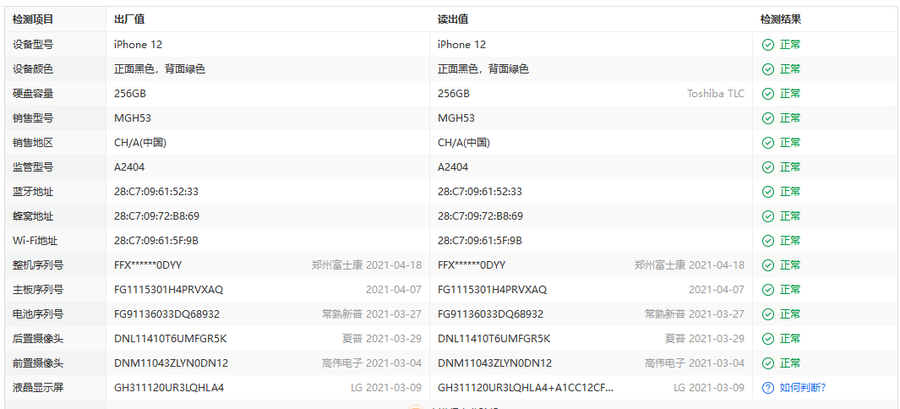Image resolution: width=900 pixels, height=409 pixels.
Task: Click 28:C7:09:72:B8:69 in the 读出值 column
Action: (480, 216)
